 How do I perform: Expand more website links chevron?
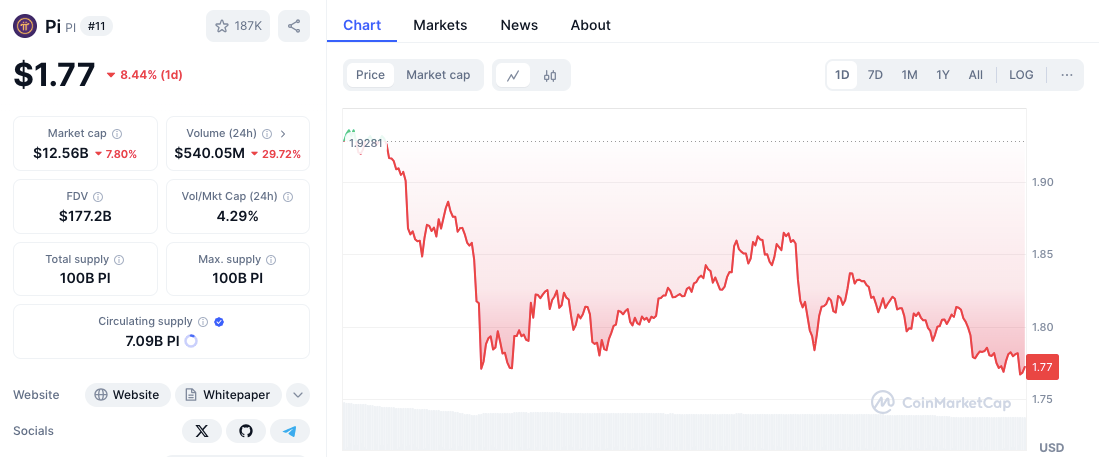[298, 395]
